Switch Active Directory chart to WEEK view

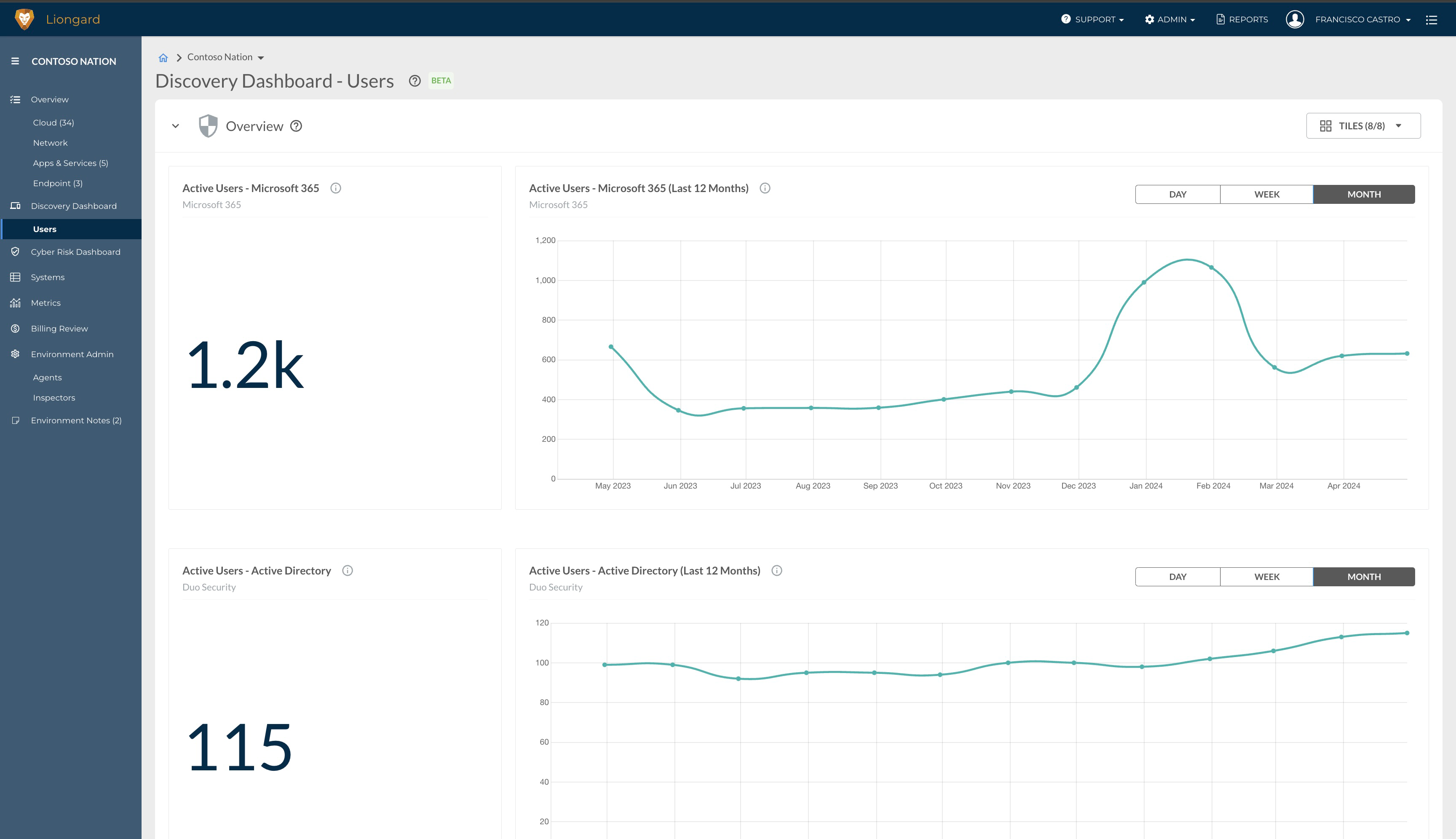pos(1266,577)
